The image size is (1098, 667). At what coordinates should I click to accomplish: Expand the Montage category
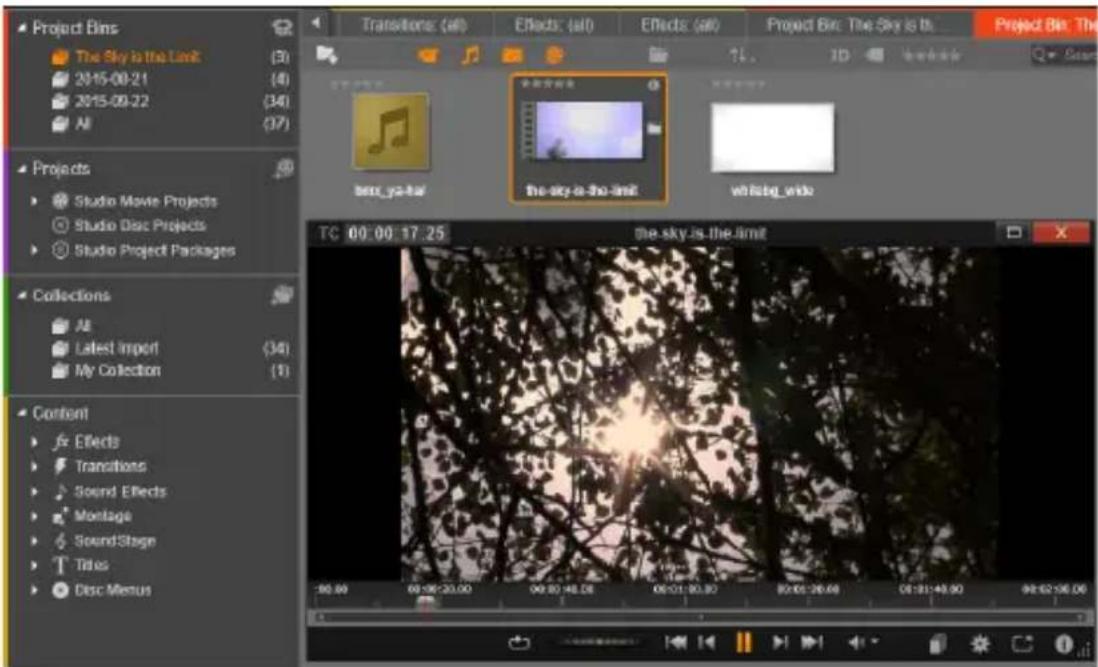[34, 517]
